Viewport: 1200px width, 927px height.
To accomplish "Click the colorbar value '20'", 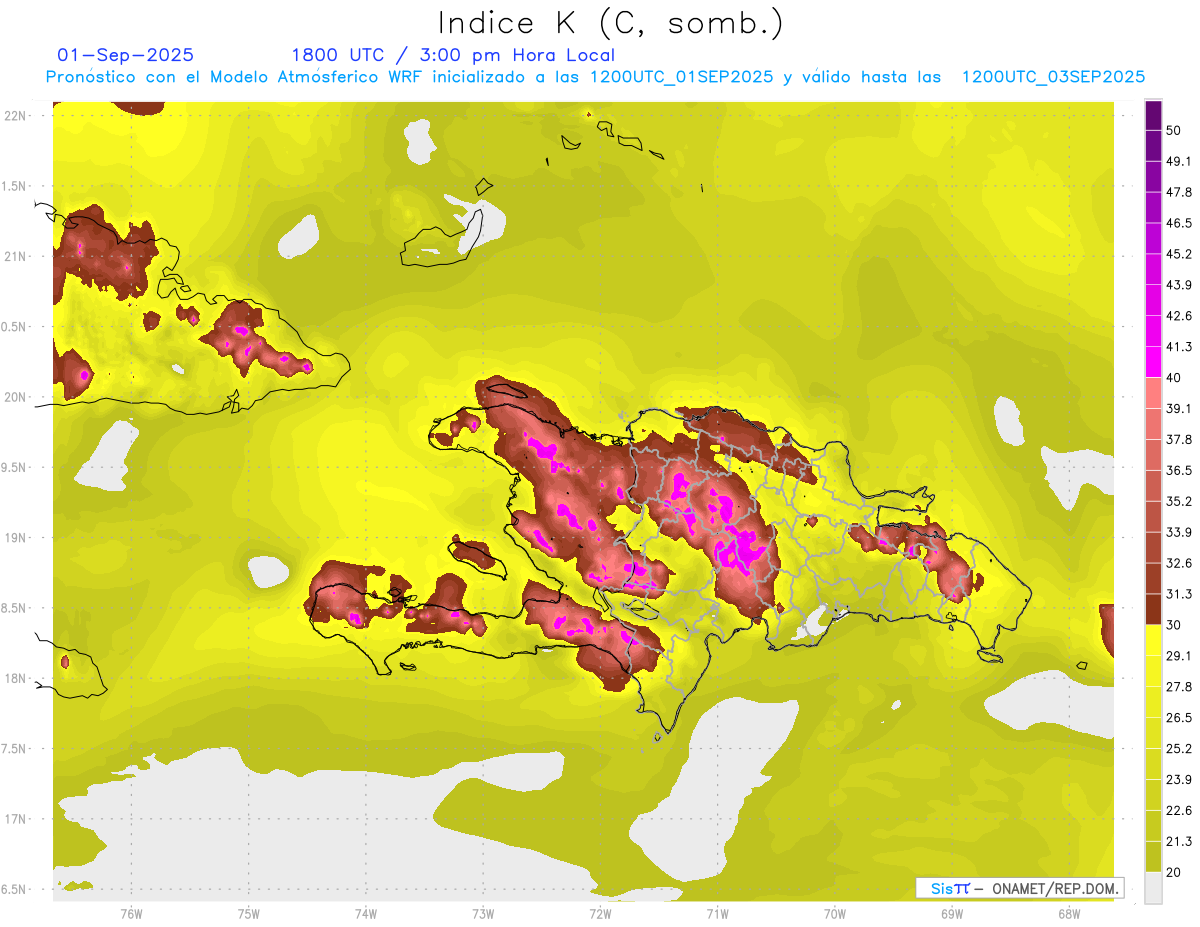I will [x=1175, y=873].
